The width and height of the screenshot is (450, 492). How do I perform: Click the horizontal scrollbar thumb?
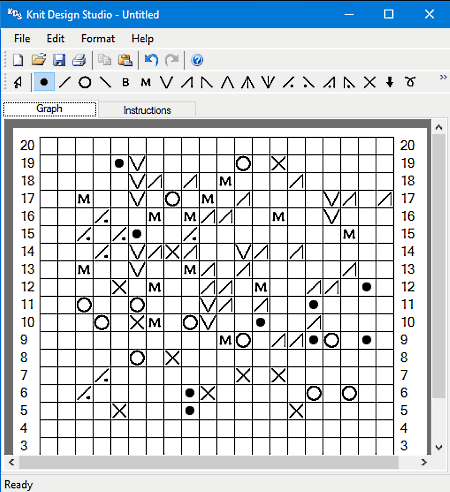coord(209,462)
